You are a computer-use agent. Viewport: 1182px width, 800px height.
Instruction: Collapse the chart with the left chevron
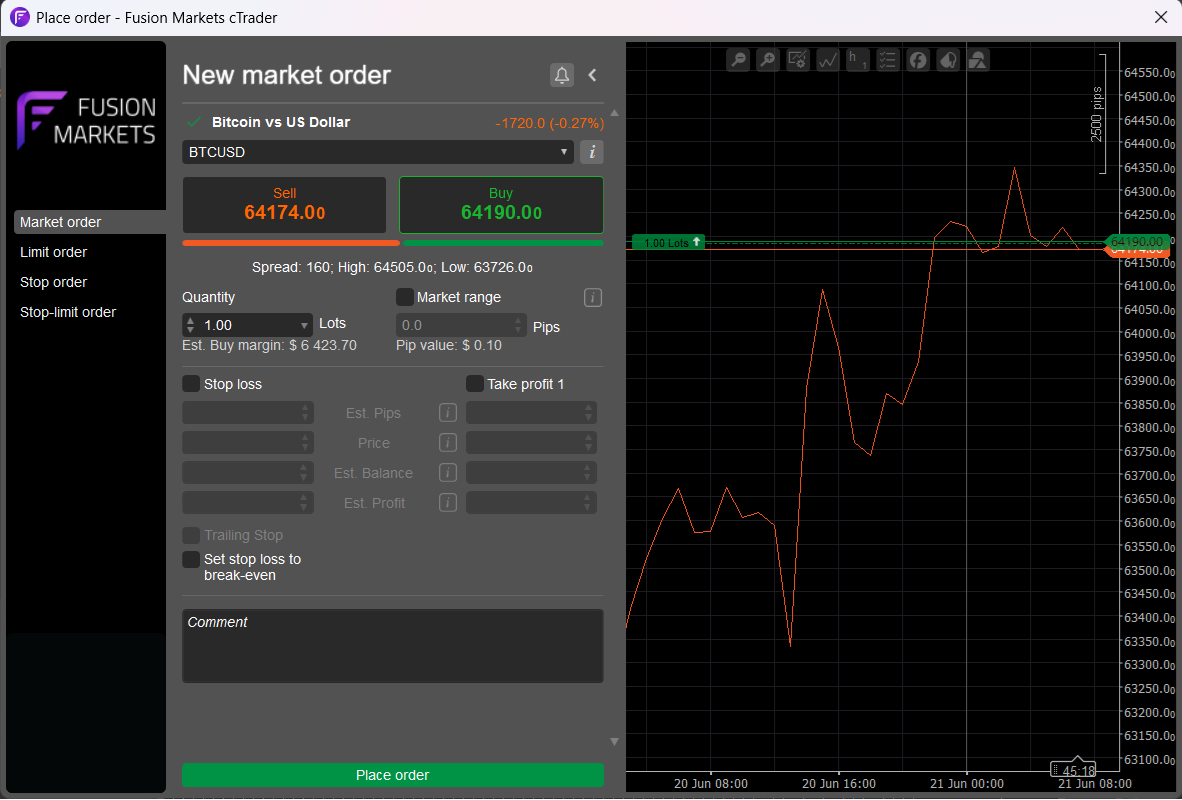[593, 75]
